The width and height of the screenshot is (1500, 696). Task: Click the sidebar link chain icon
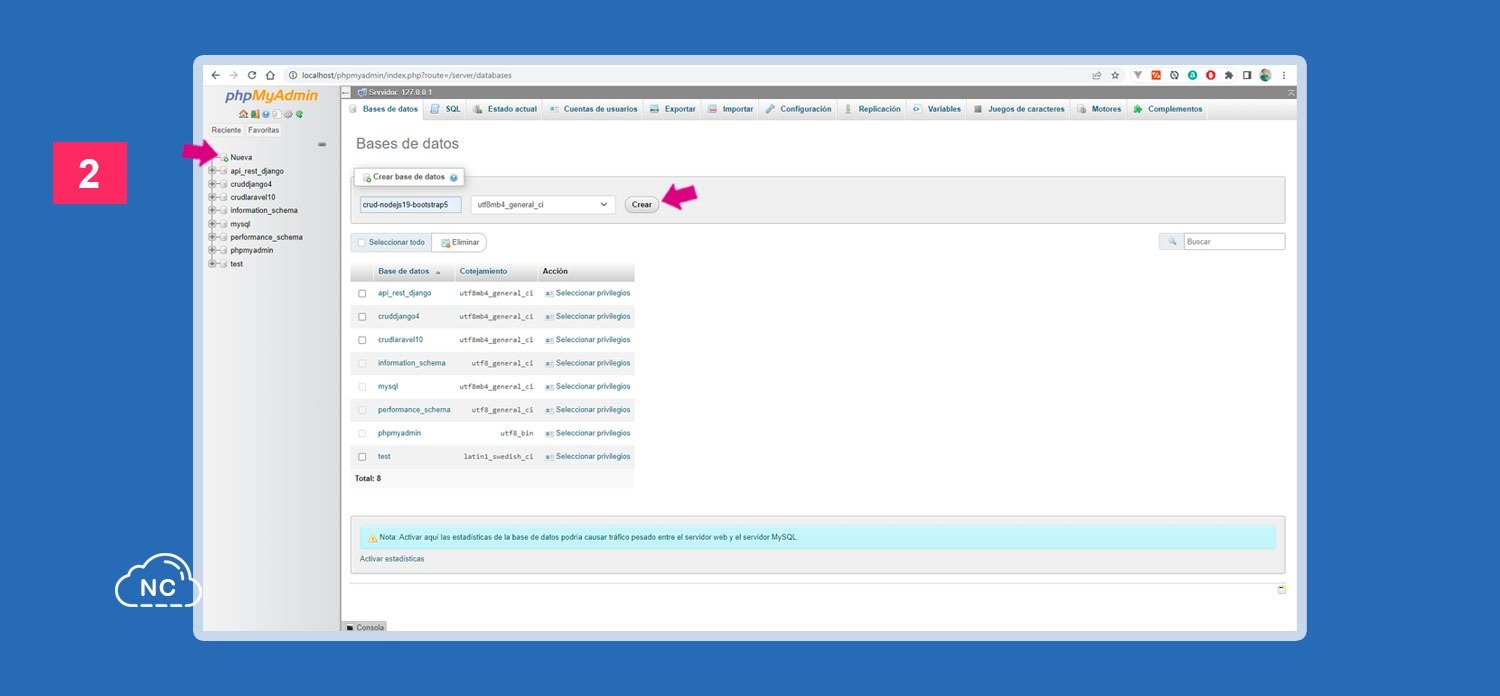(322, 144)
